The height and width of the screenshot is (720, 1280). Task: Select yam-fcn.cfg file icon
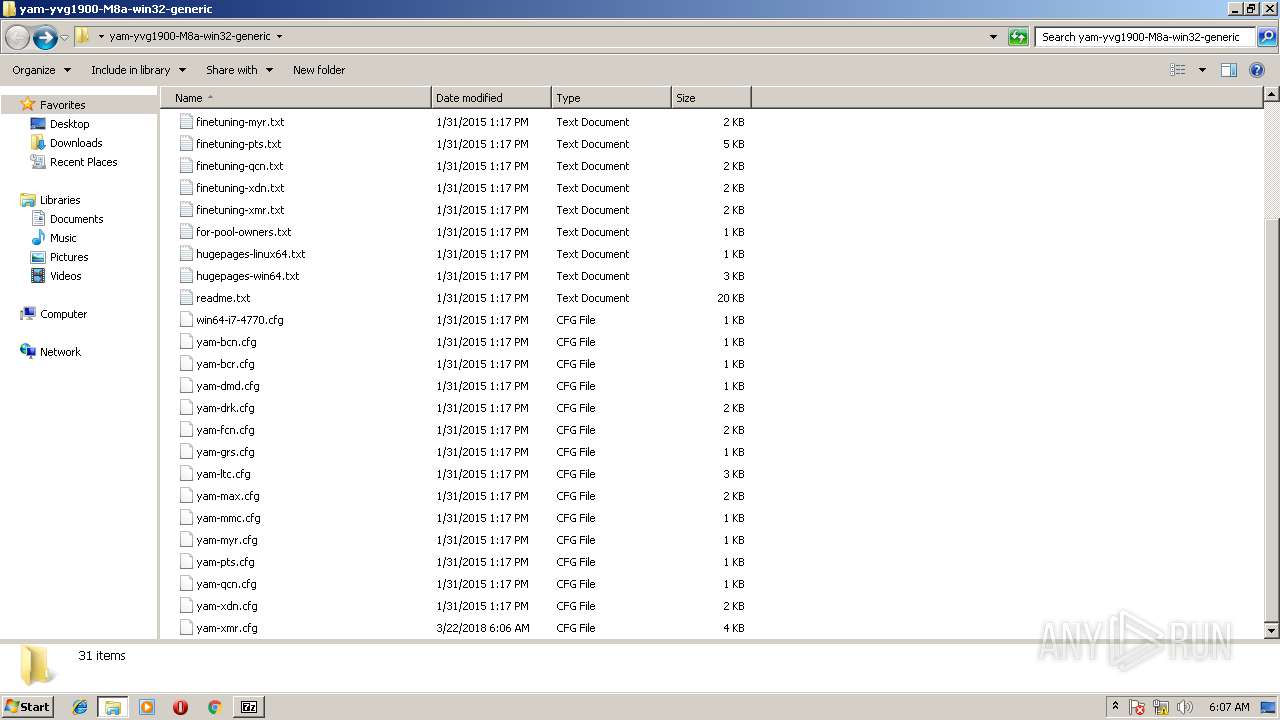186,430
